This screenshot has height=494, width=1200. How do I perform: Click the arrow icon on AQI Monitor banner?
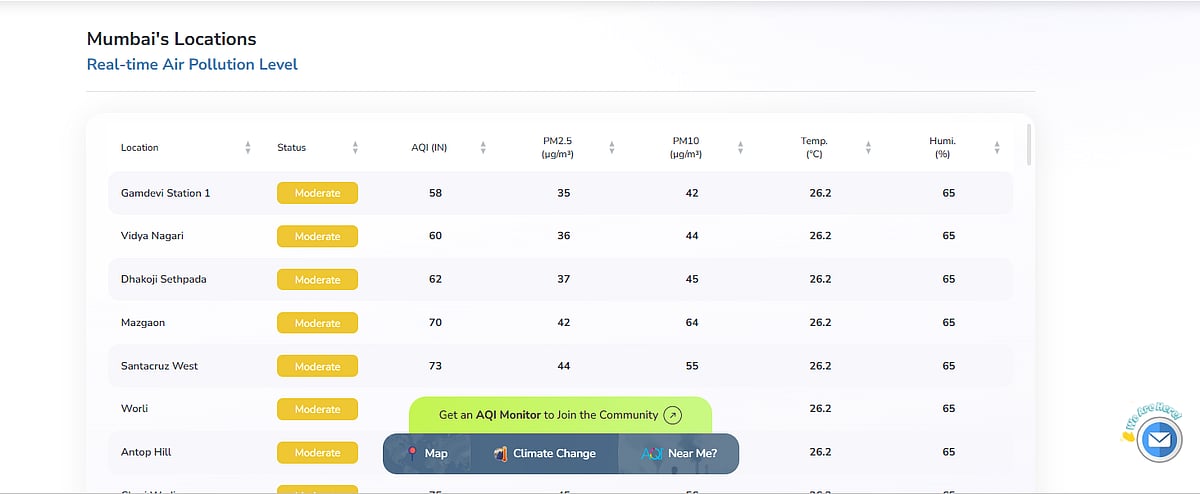(x=673, y=415)
